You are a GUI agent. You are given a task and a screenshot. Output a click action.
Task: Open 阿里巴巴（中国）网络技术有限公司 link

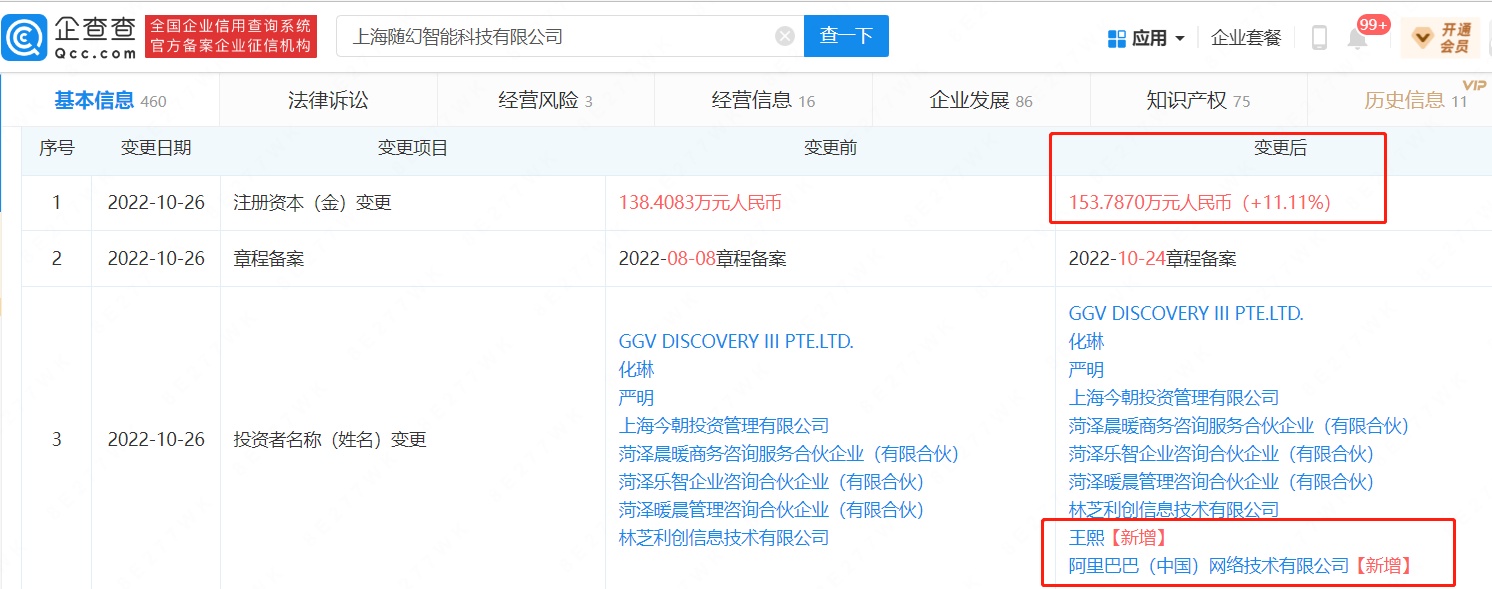pyautogui.click(x=1209, y=566)
